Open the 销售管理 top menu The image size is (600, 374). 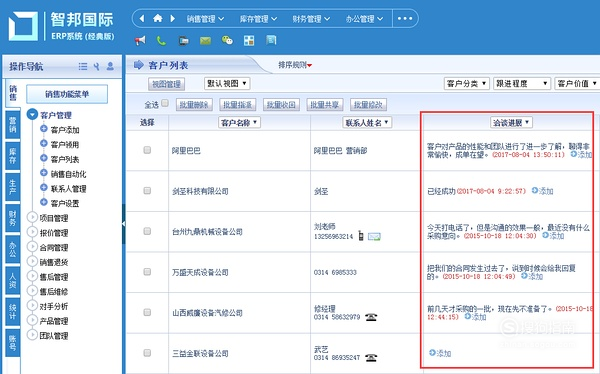tap(205, 18)
